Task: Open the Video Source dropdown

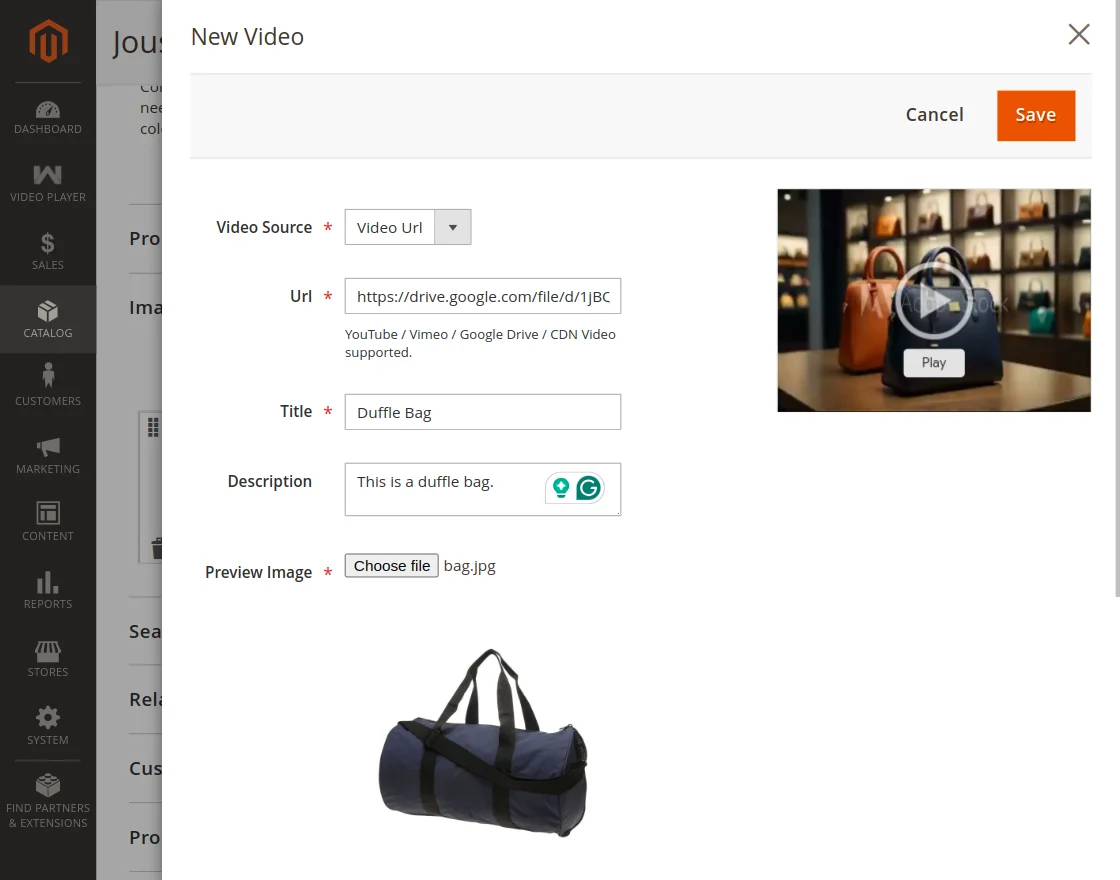Action: [452, 227]
